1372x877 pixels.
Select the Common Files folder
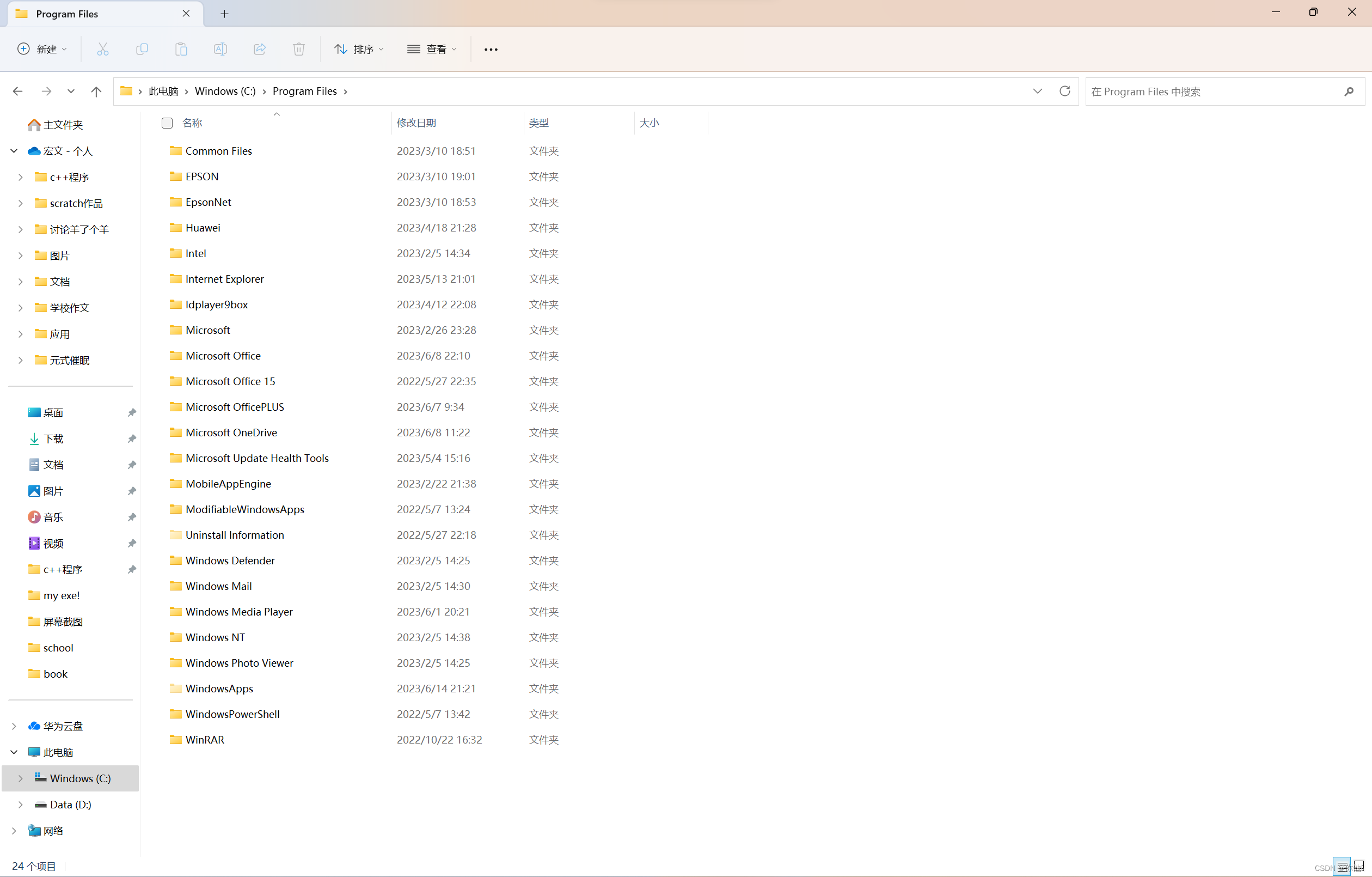click(x=219, y=151)
